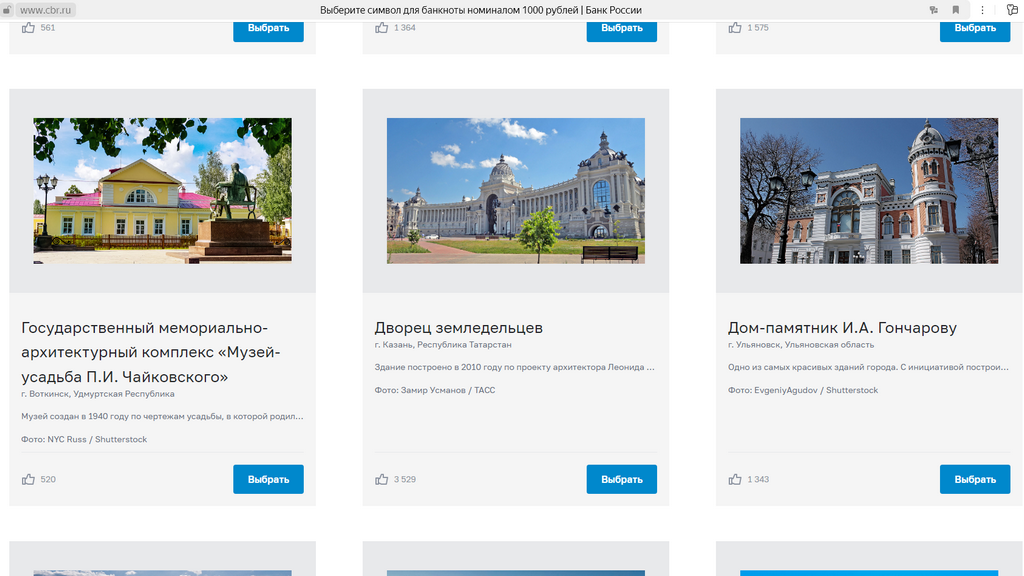
Task: Click thumbs-up icon with 1 575 likes
Action: 735,28
